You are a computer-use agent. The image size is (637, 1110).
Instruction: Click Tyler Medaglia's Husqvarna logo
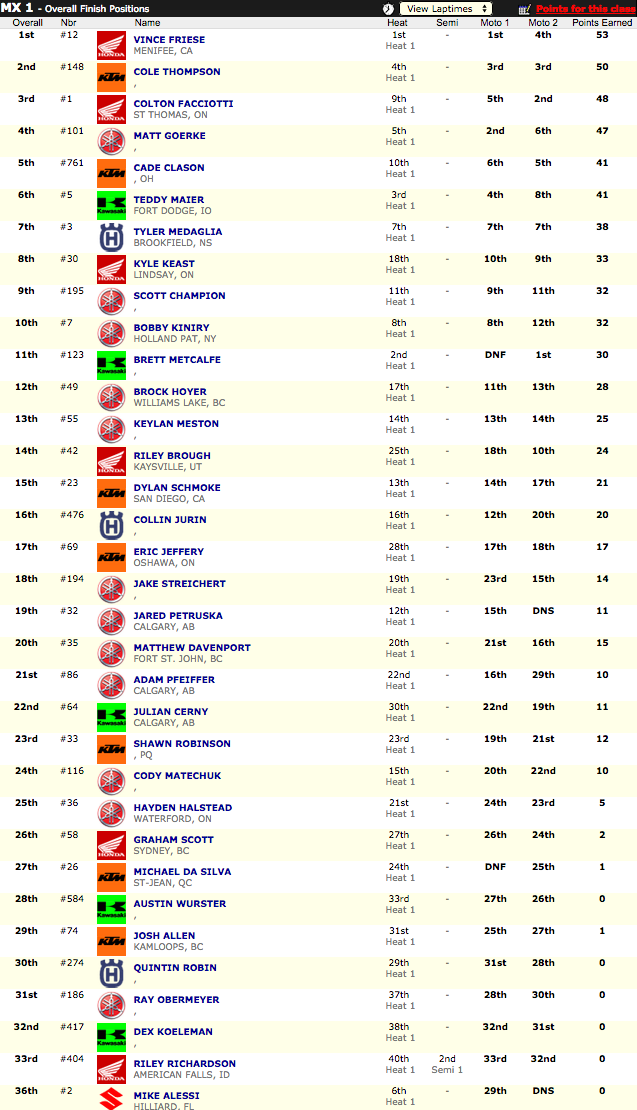tap(111, 237)
